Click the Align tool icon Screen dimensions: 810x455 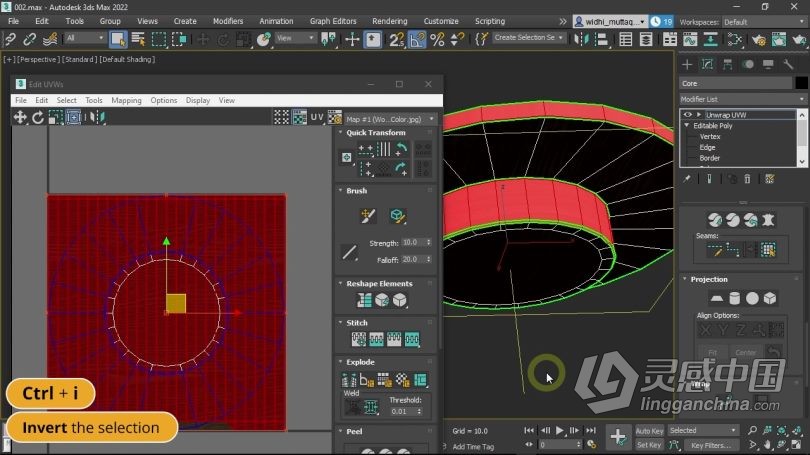[601, 39]
